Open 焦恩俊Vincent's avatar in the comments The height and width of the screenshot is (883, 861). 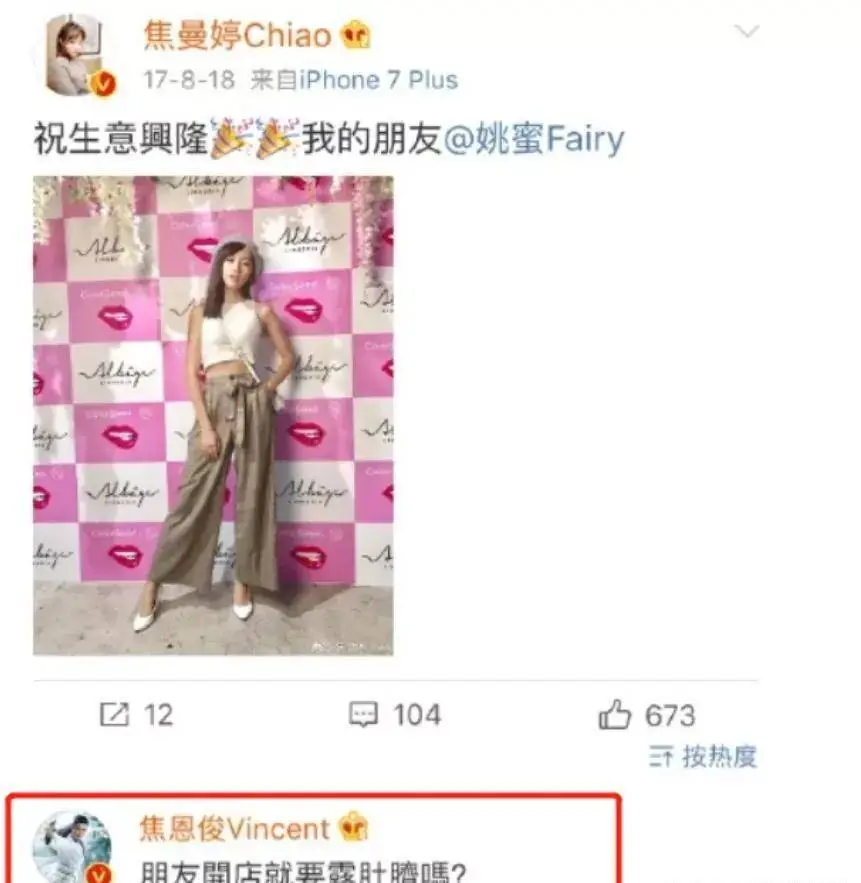(72, 847)
